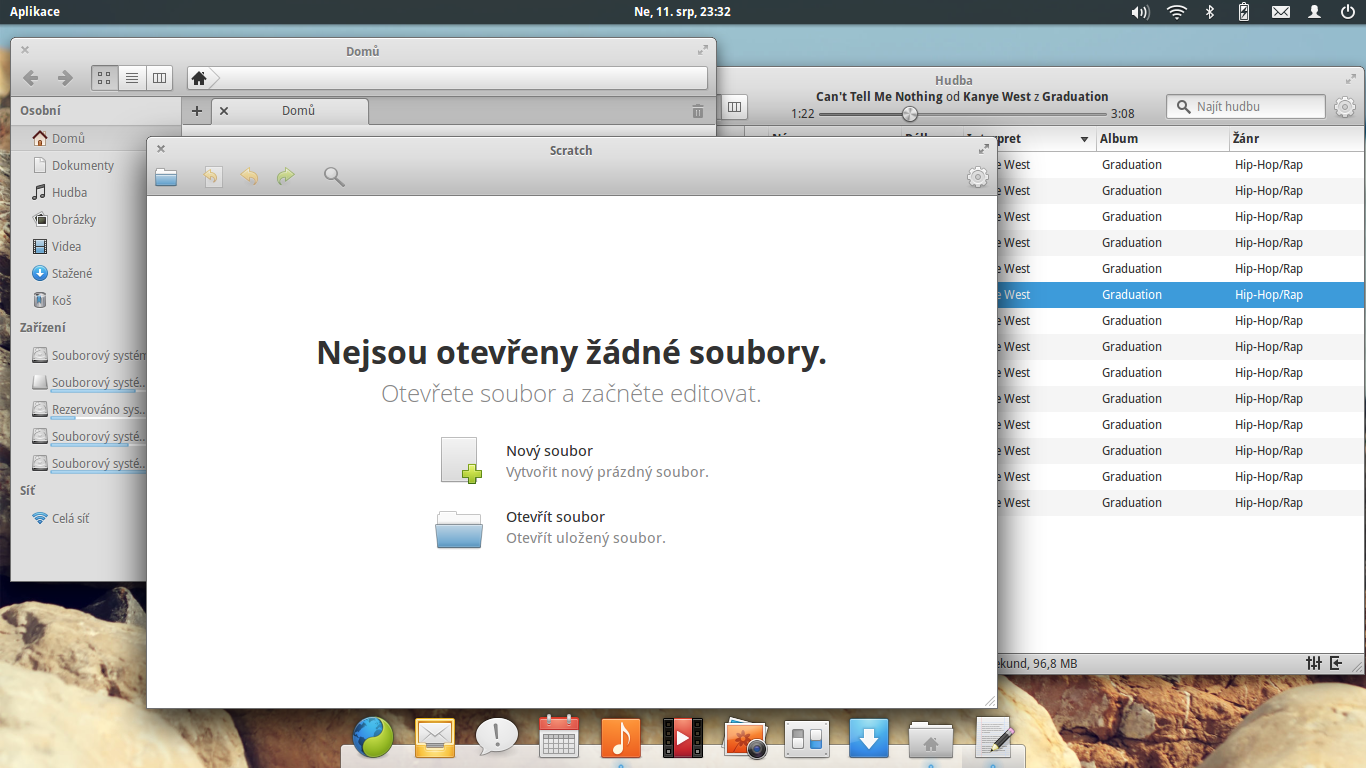Viewport: 1366px width, 768px height.
Task: Sort tracks by the Interpret column arrow
Action: [1084, 139]
